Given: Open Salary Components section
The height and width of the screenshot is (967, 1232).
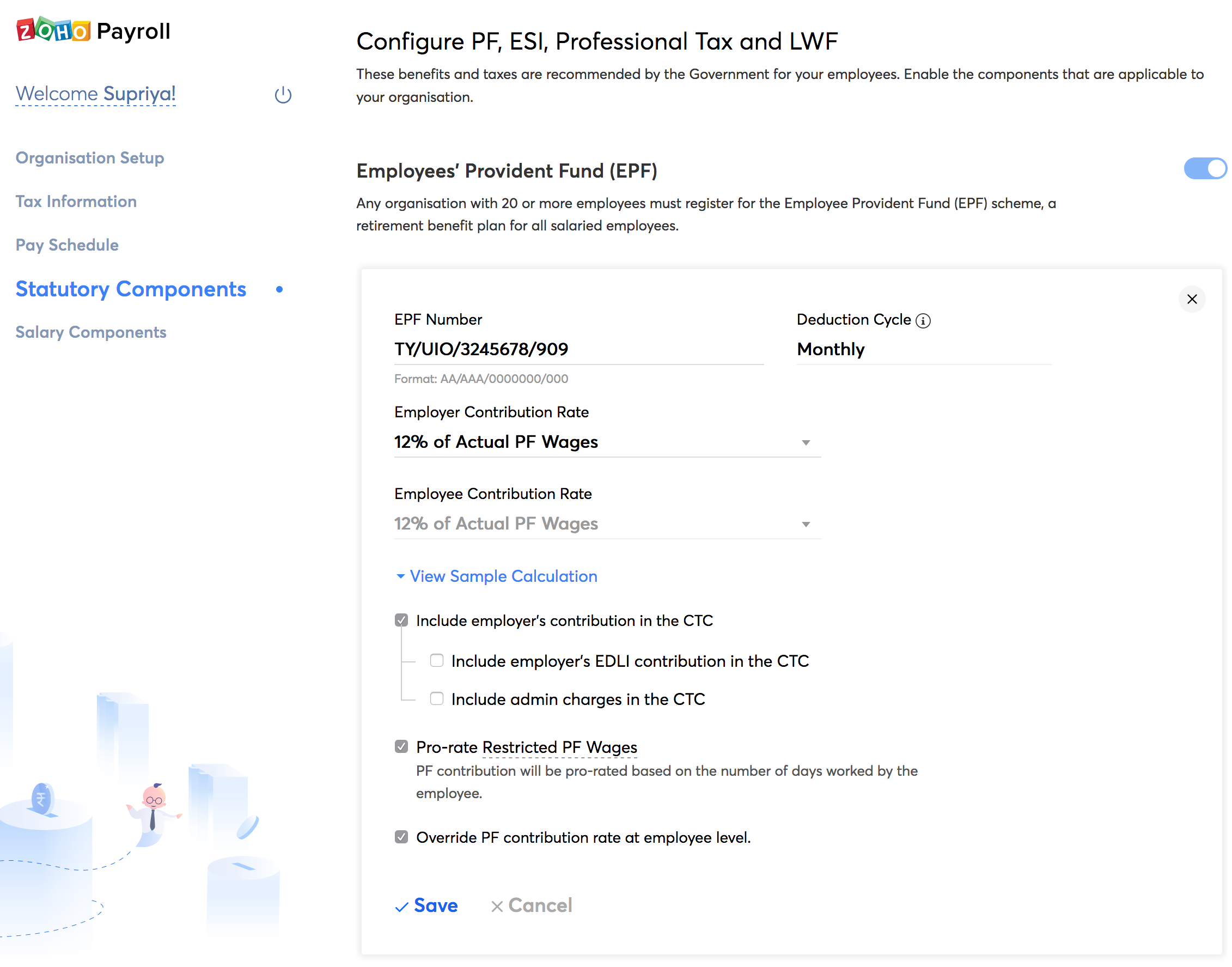Looking at the screenshot, I should [90, 332].
